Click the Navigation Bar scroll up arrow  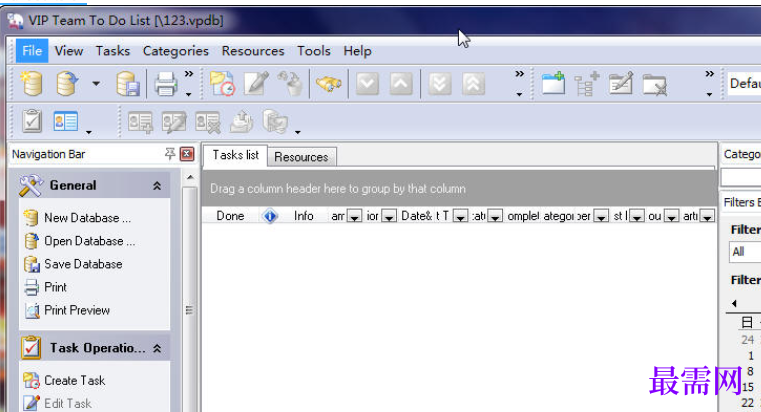tap(190, 178)
